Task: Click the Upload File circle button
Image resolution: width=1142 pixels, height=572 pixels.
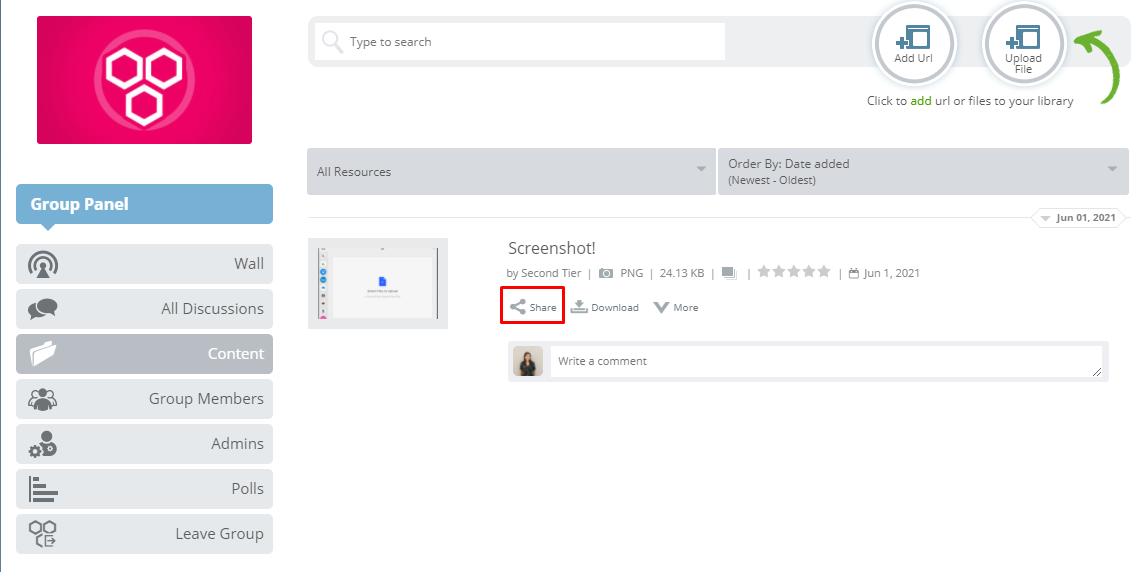Action: 1023,45
